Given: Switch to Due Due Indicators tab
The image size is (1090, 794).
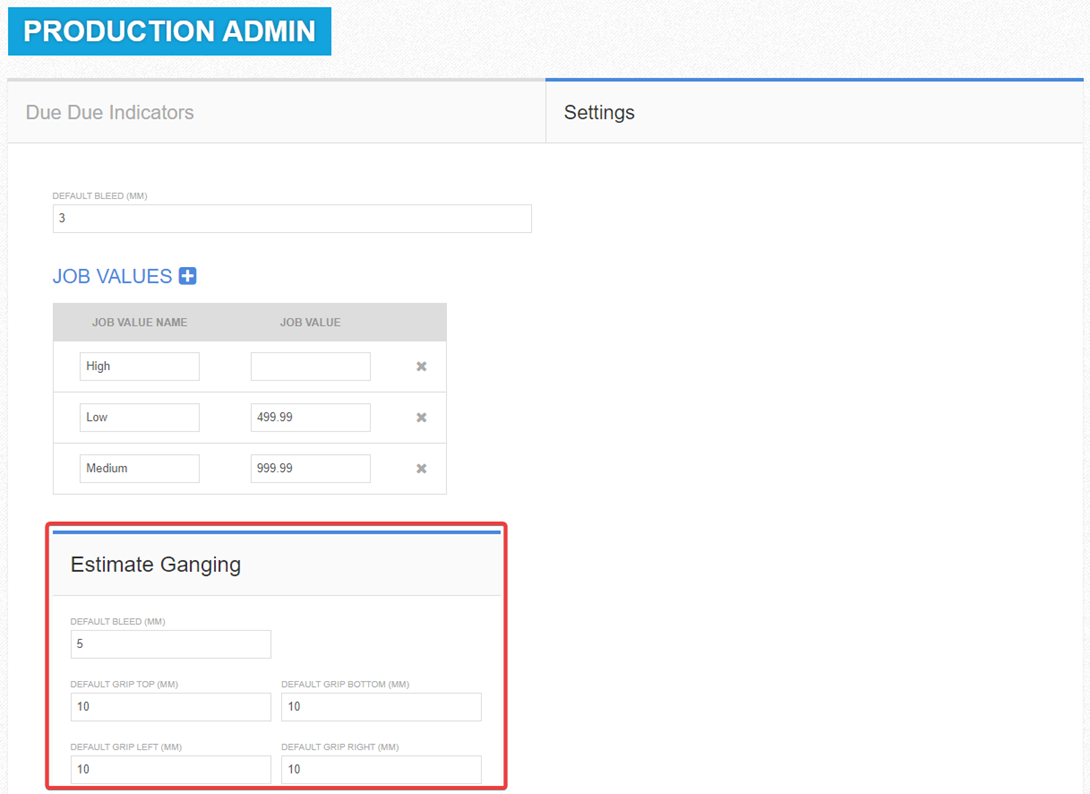Looking at the screenshot, I should point(276,112).
